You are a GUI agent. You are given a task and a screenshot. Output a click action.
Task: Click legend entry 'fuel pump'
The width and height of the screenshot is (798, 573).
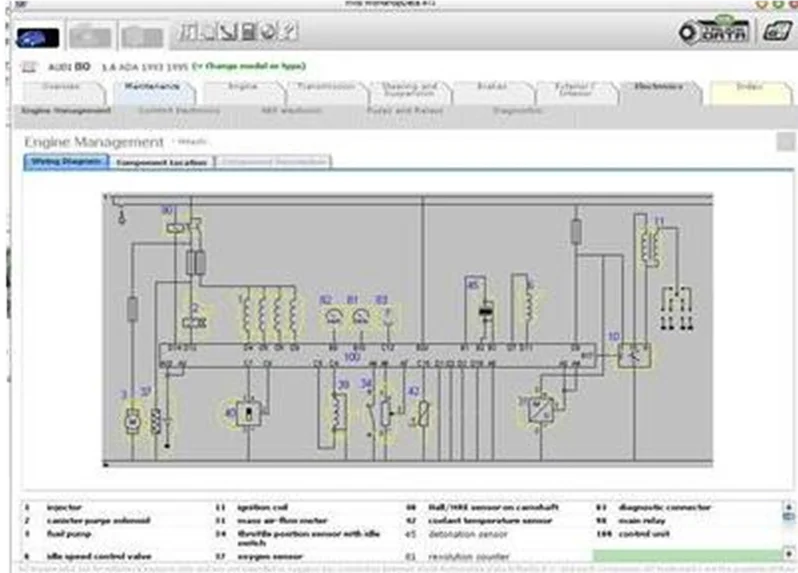[x=69, y=534]
